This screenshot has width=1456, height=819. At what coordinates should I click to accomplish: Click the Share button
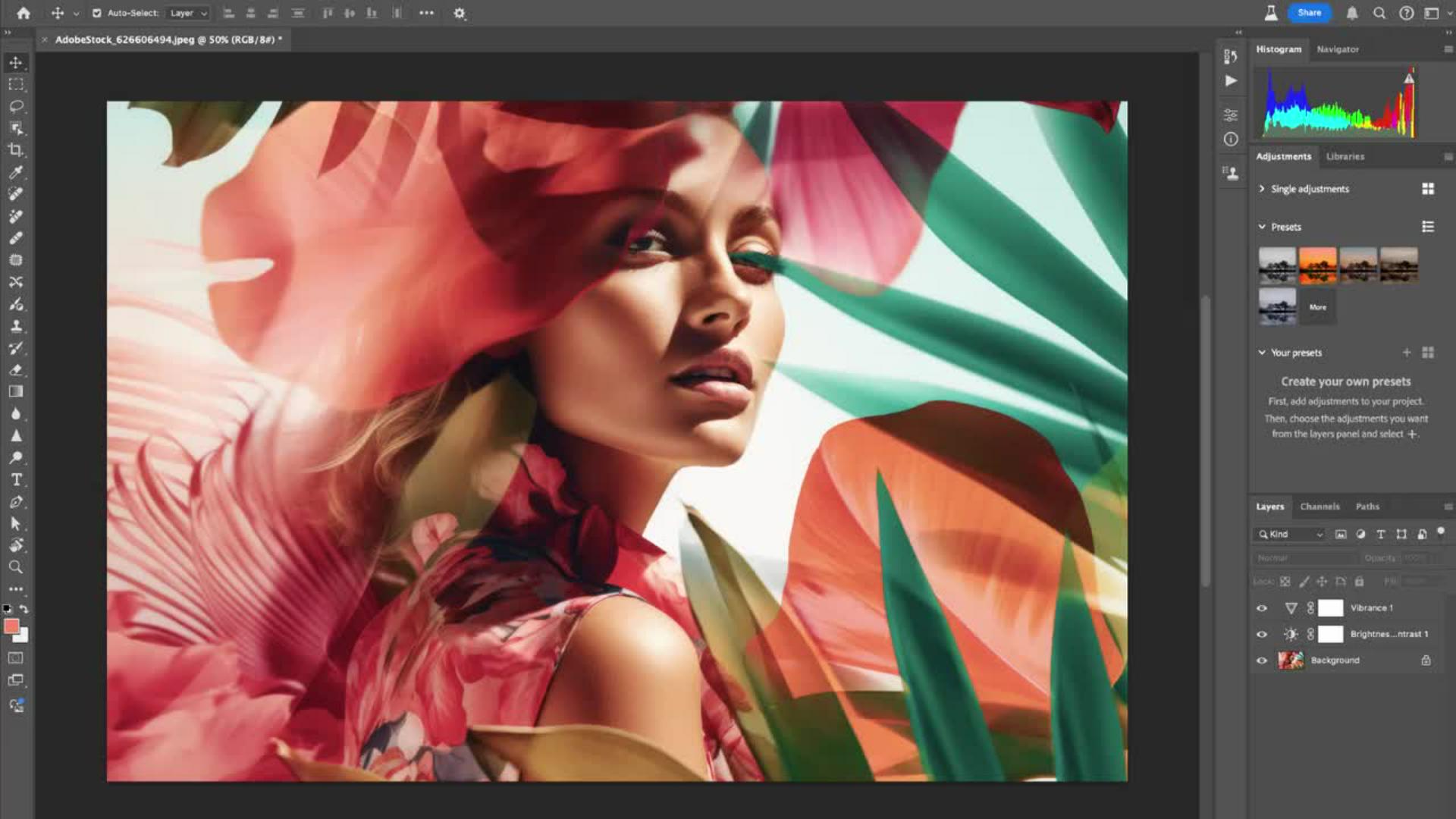pyautogui.click(x=1309, y=13)
